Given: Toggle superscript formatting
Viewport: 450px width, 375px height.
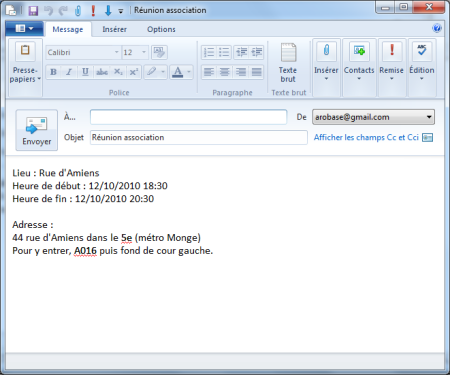Looking at the screenshot, I should 134,72.
